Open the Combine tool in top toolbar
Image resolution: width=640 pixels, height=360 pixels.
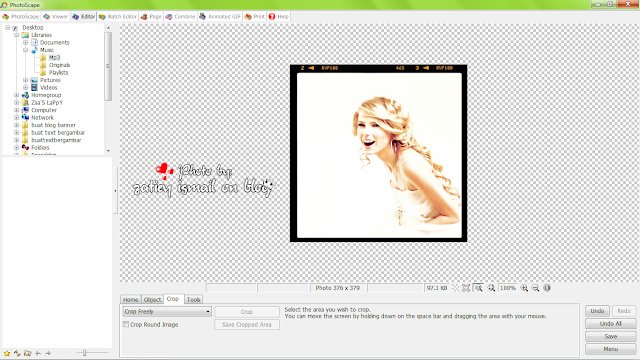coord(180,17)
